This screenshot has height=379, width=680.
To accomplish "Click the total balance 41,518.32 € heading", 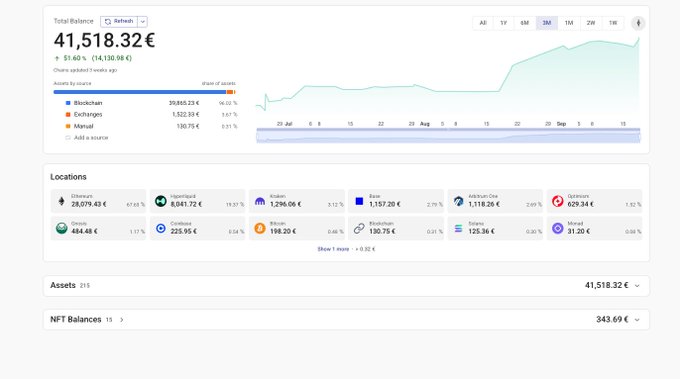I will point(105,41).
